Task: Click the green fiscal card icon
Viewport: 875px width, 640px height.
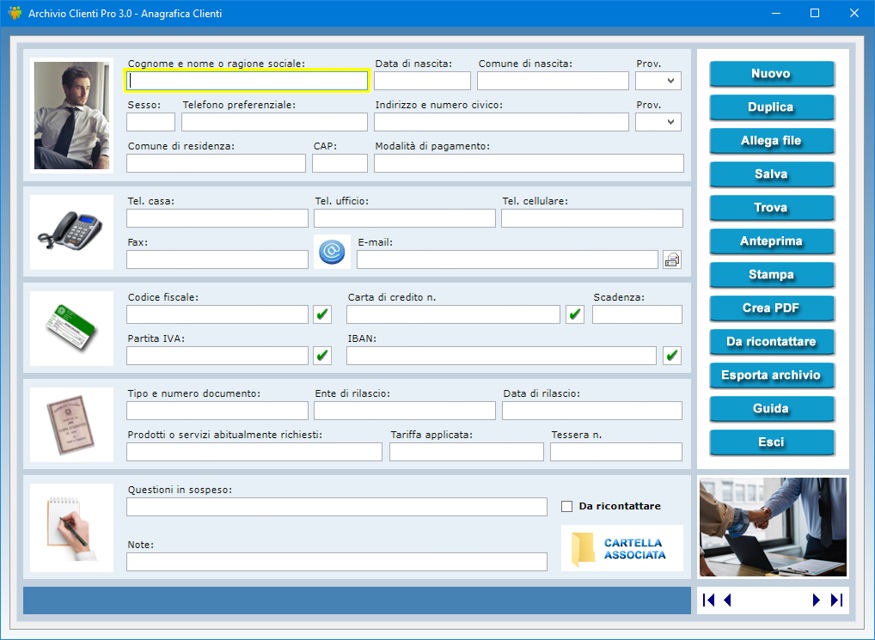Action: pos(71,327)
